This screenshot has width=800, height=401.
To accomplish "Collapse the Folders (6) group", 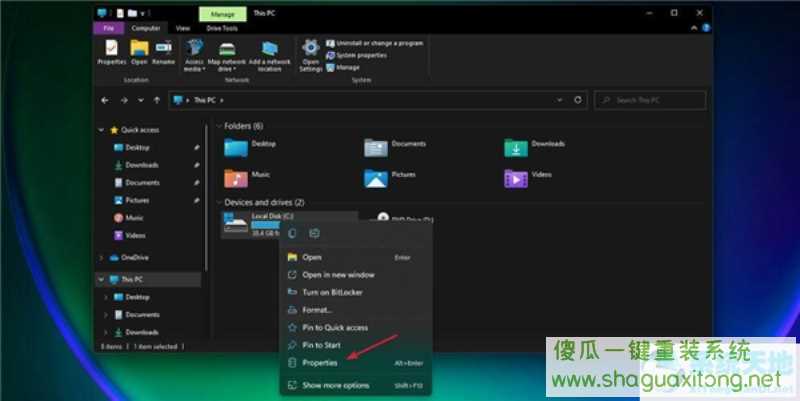I will (219, 126).
